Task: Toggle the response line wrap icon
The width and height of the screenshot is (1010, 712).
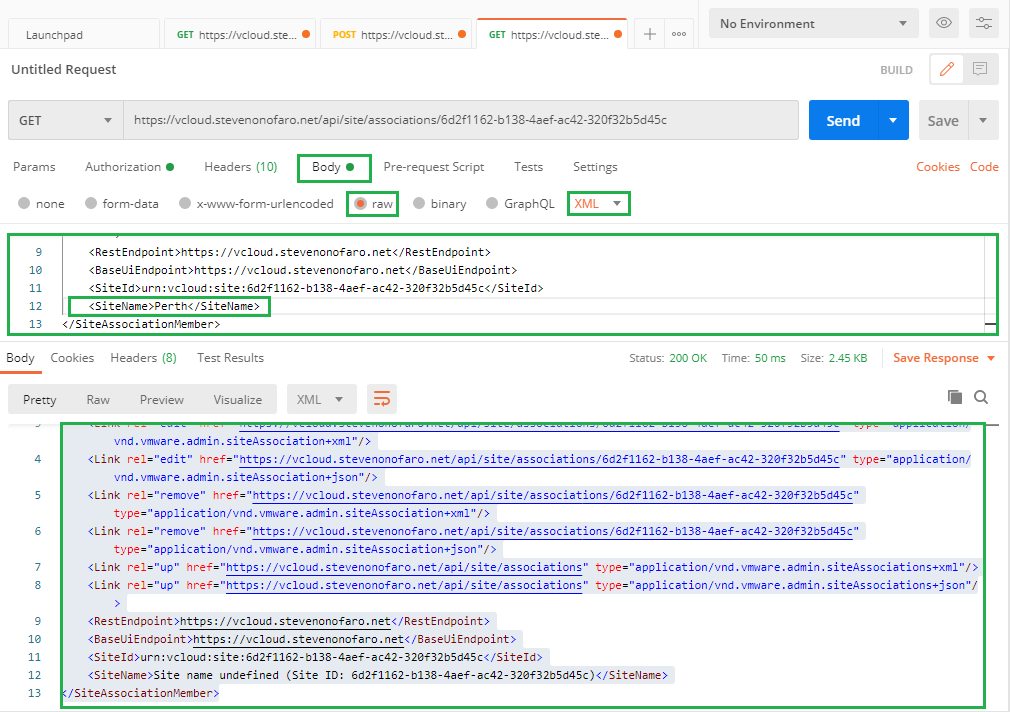Action: pos(382,399)
